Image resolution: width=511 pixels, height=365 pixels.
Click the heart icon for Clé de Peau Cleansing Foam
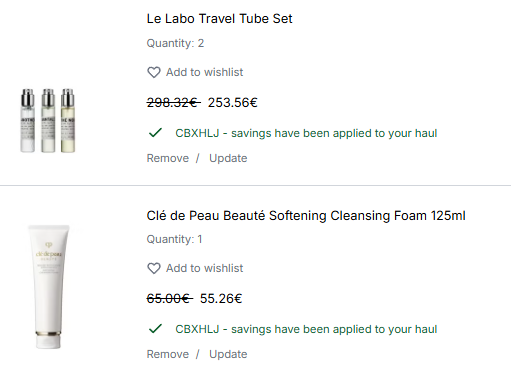point(154,268)
